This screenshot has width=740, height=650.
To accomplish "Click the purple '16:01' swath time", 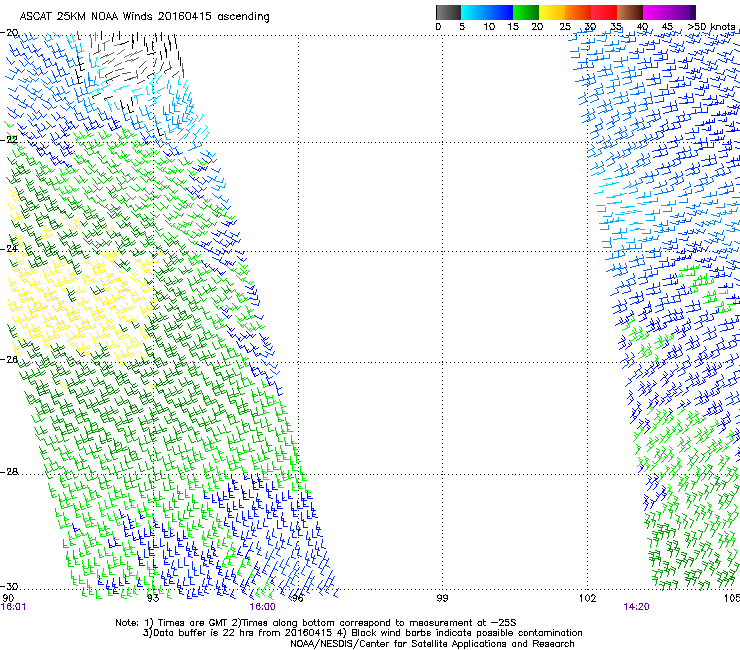I will point(14,607).
